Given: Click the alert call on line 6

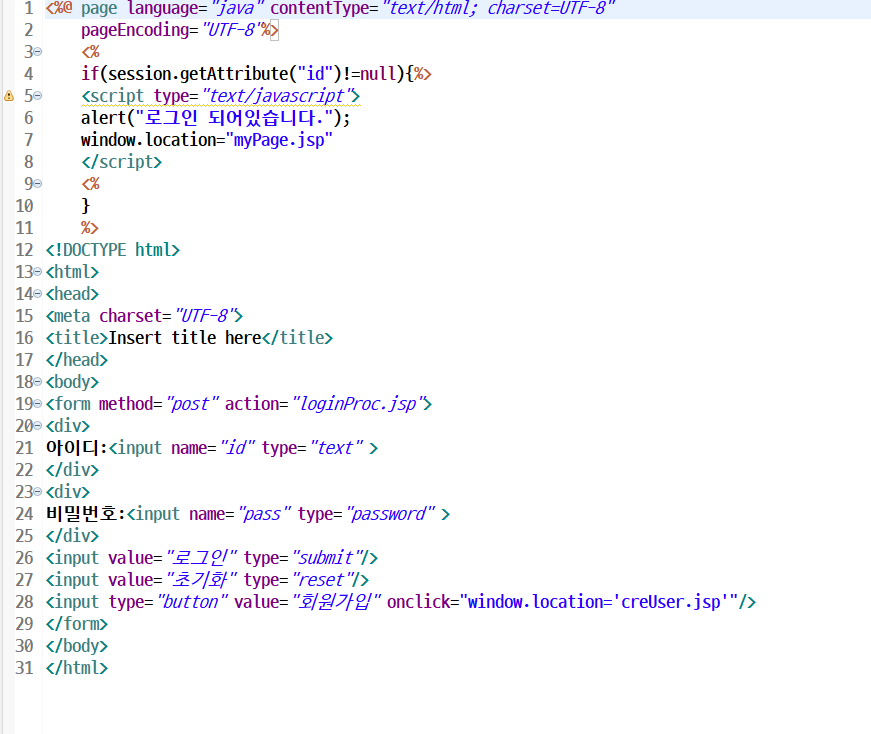Looking at the screenshot, I should (216, 118).
